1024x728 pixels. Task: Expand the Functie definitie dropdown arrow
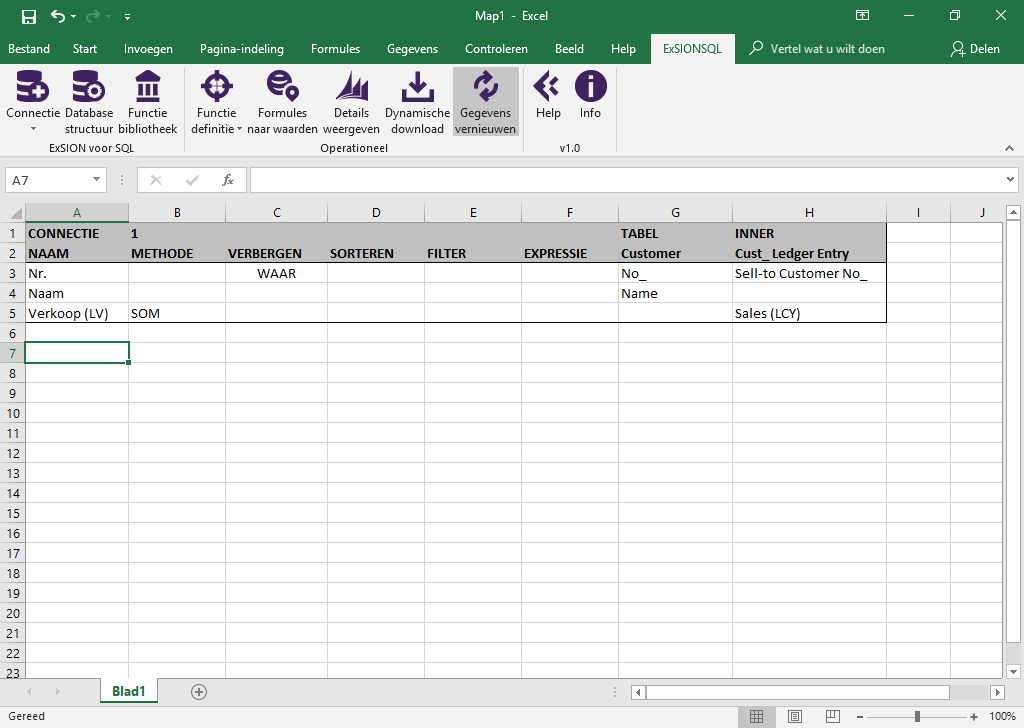click(x=239, y=129)
